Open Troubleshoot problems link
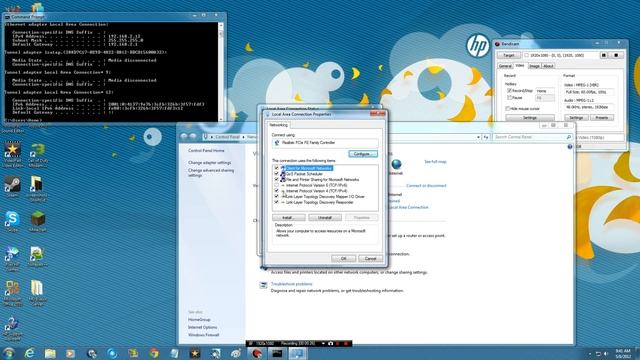The height and width of the screenshot is (360, 640). click(x=291, y=284)
